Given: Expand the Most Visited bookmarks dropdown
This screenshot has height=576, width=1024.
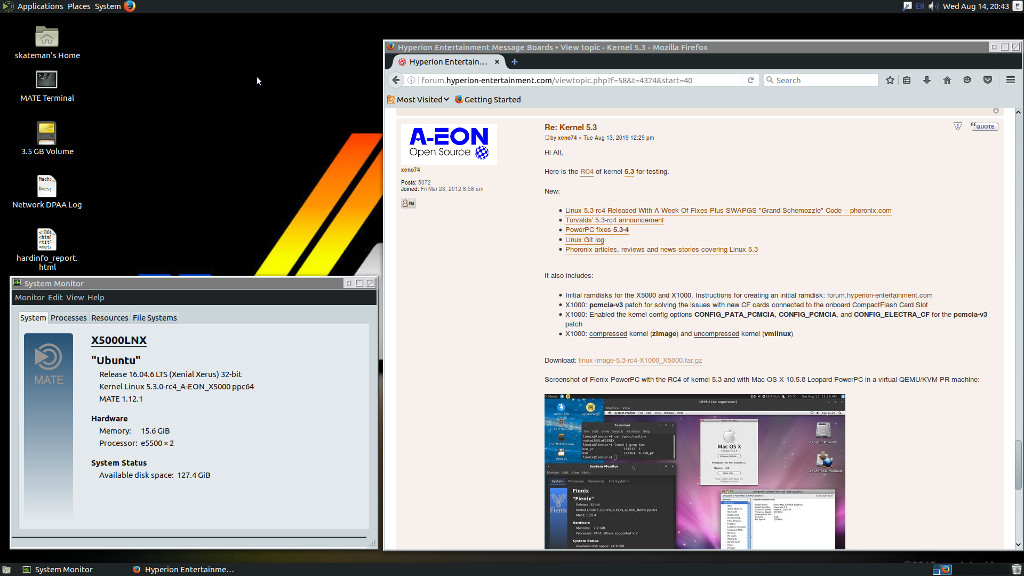Looking at the screenshot, I should 418,99.
